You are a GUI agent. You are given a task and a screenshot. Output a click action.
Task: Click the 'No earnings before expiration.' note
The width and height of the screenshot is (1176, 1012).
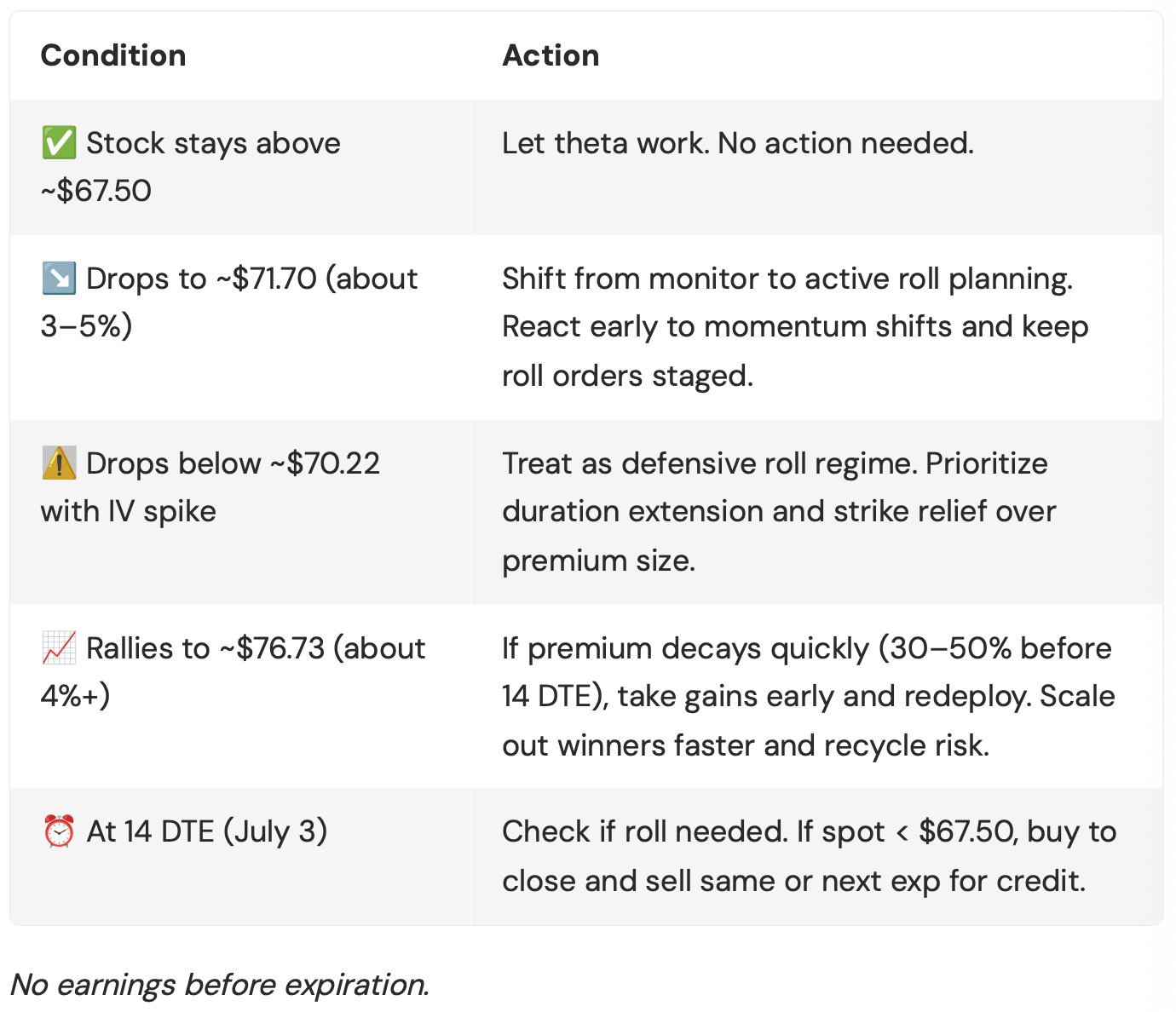click(220, 985)
